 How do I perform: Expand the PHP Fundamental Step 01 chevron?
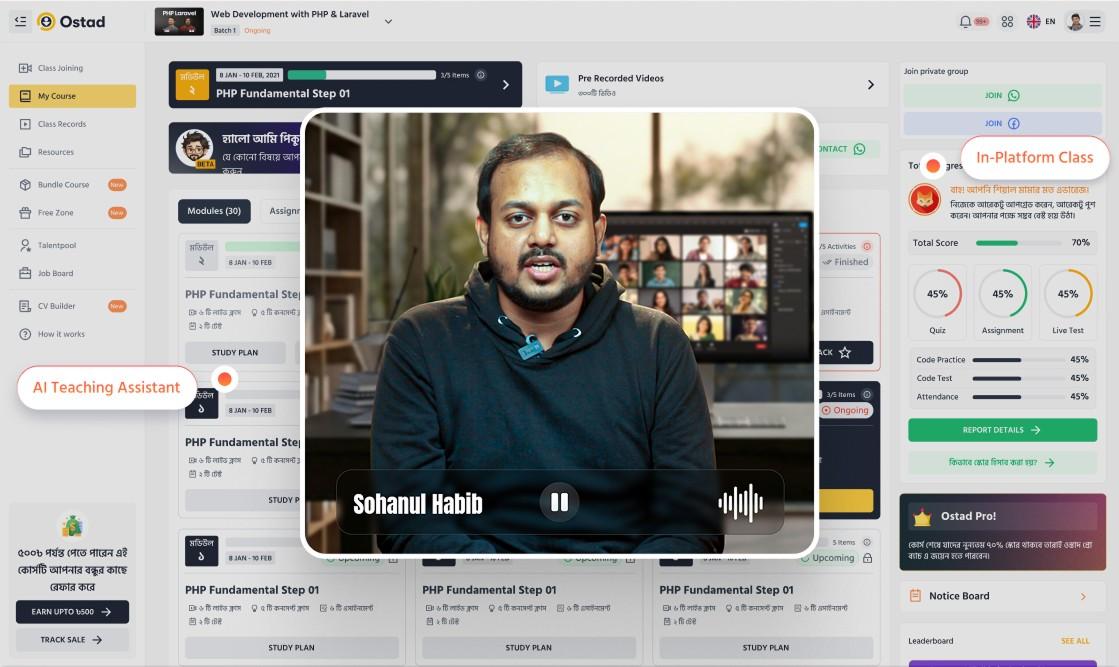tap(505, 85)
